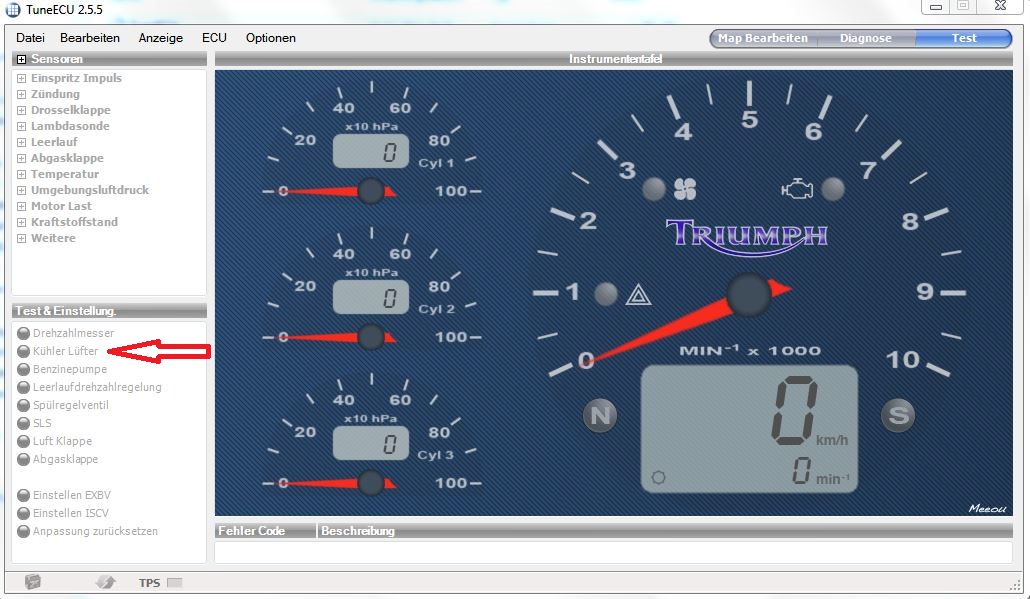Click the TuneECU app icon in title bar
This screenshot has width=1030, height=599.
point(13,10)
